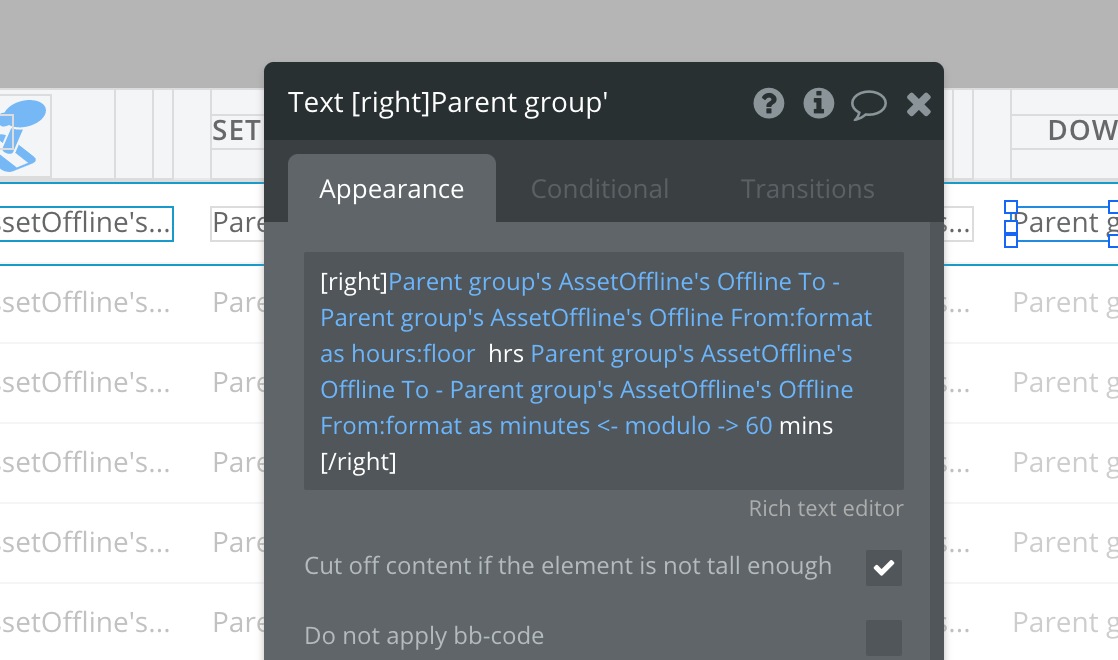
Task: Open the Rich text editor link
Action: tap(826, 508)
